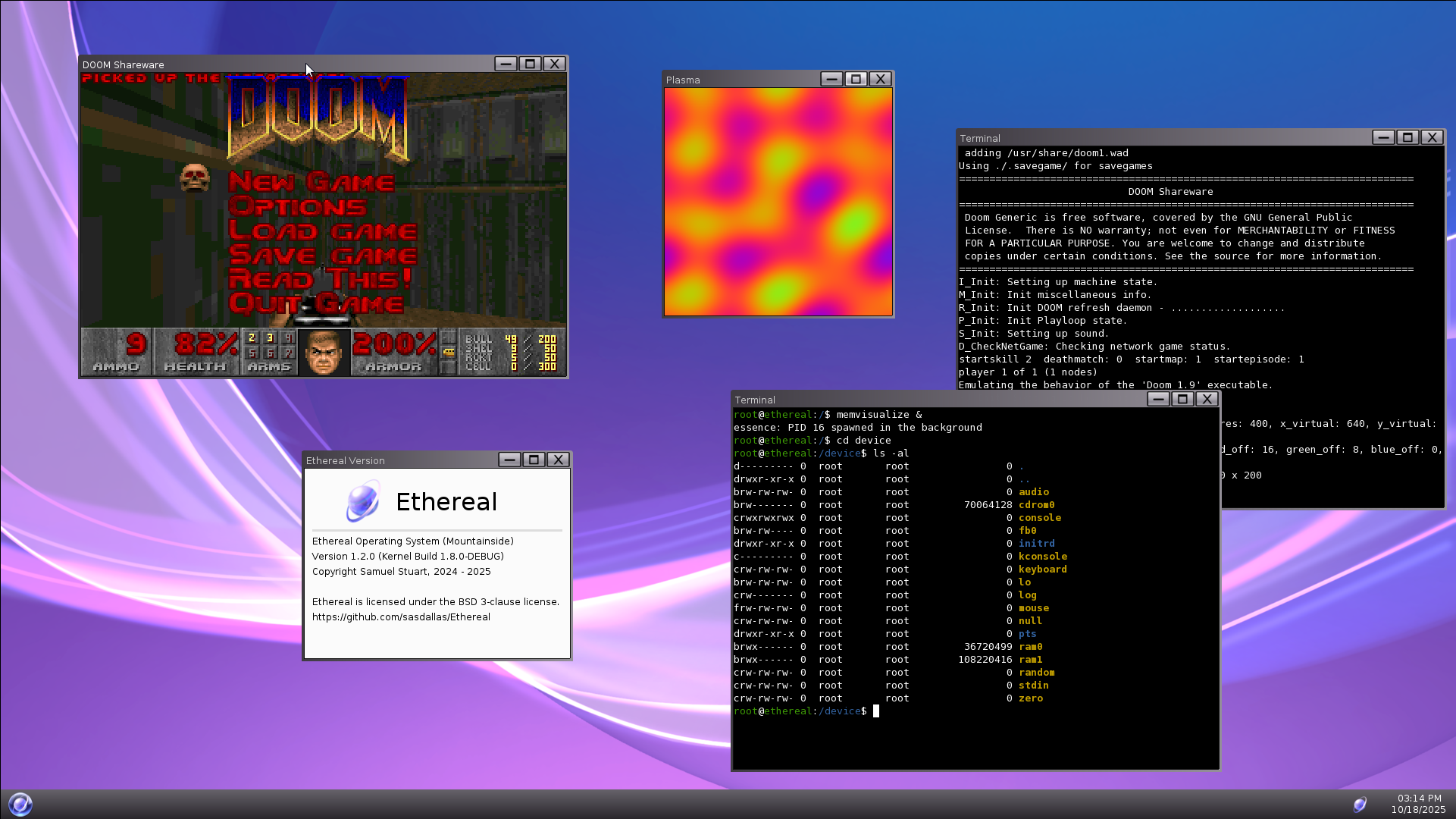
Task: Select New Game in DOOM menu
Action: 311,182
